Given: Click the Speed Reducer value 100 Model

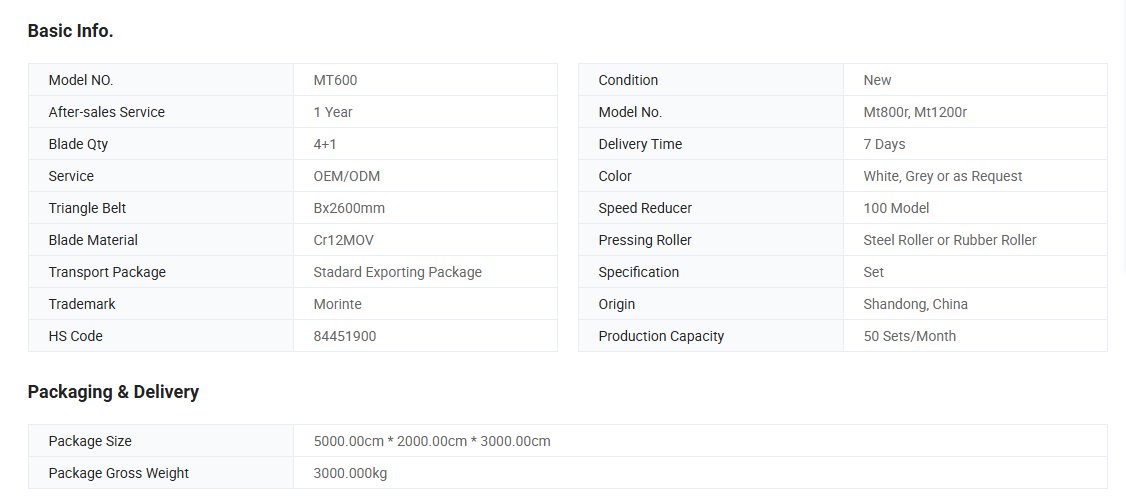Looking at the screenshot, I should pyautogui.click(x=896, y=208).
